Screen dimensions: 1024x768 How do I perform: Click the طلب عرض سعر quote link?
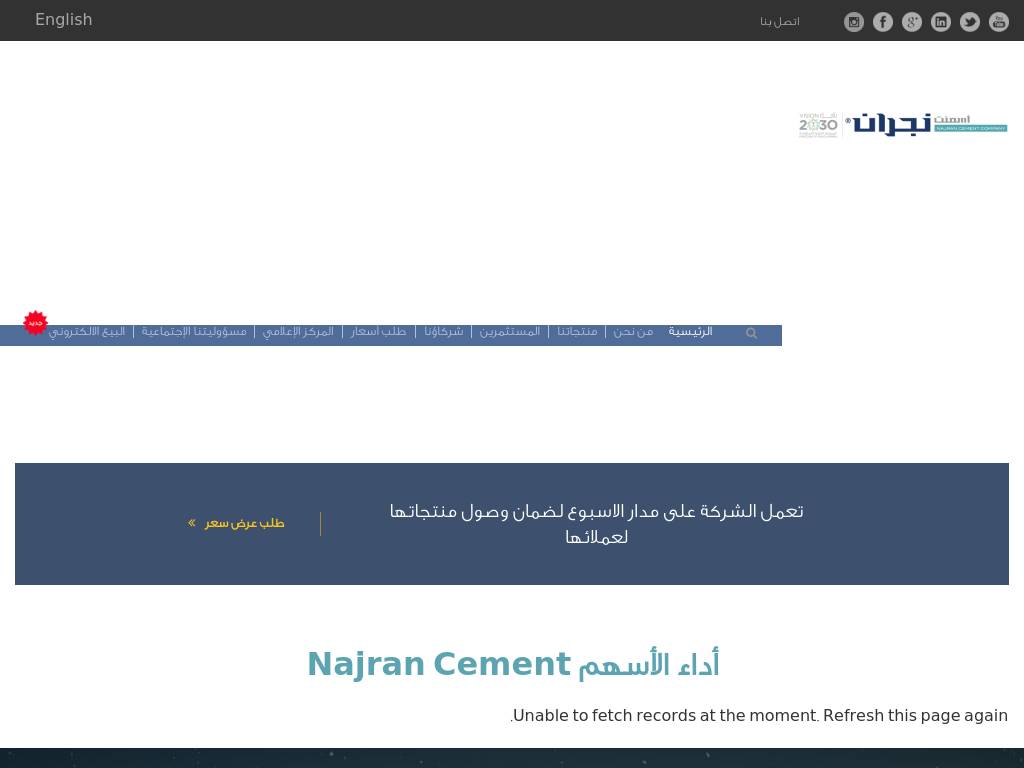coord(236,523)
